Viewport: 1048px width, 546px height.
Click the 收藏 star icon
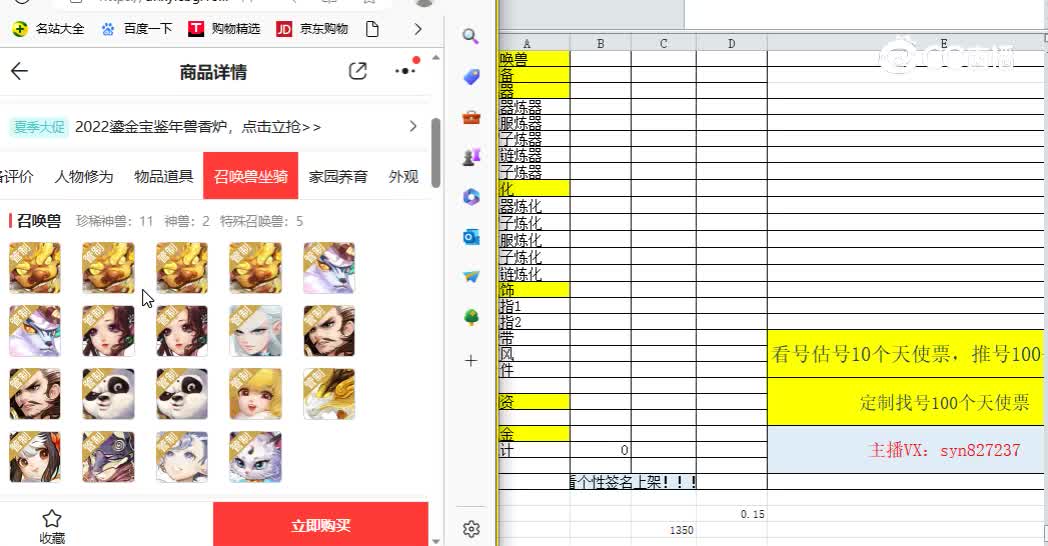pos(51,519)
